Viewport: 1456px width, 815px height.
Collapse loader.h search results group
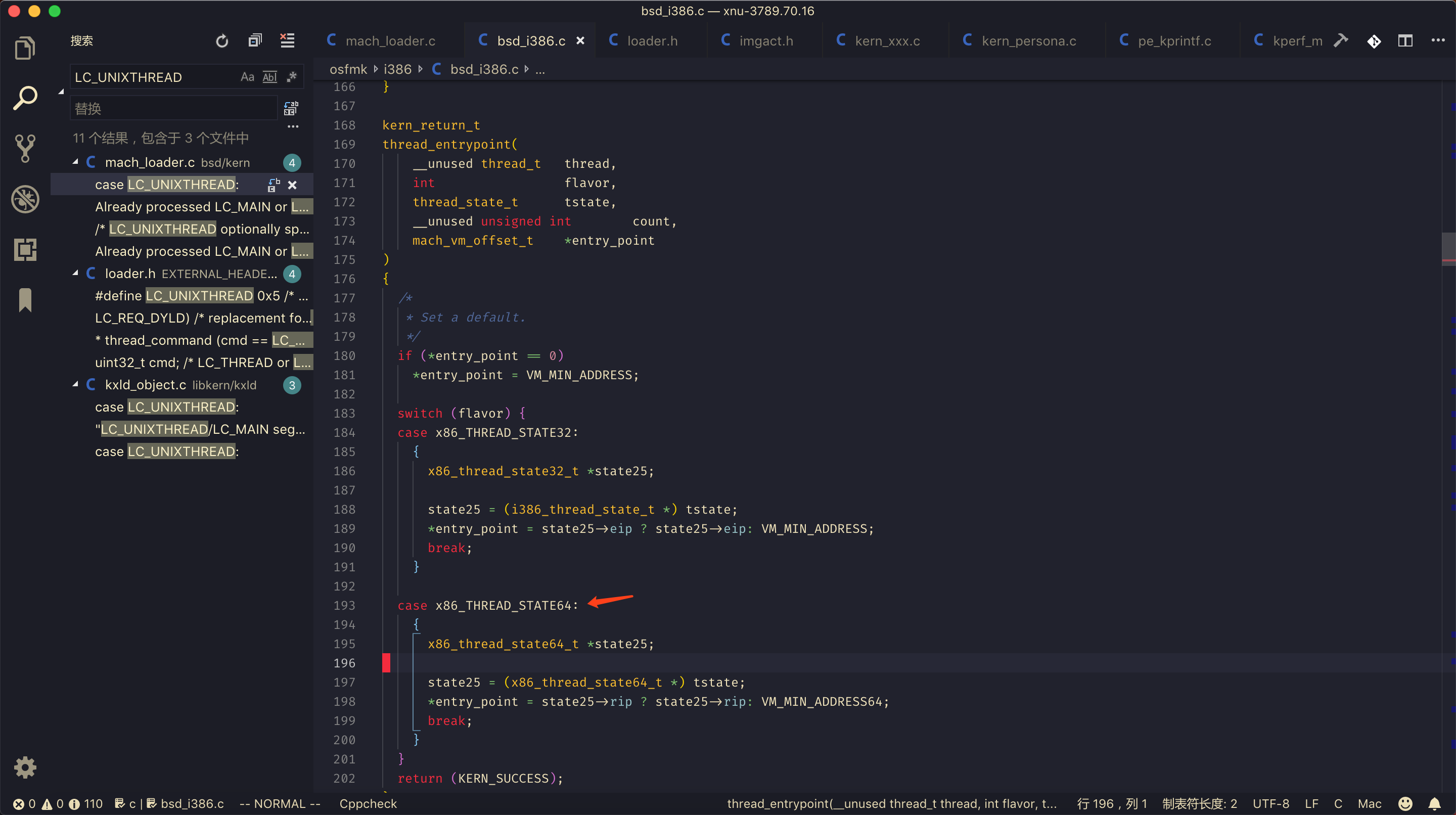(x=76, y=274)
